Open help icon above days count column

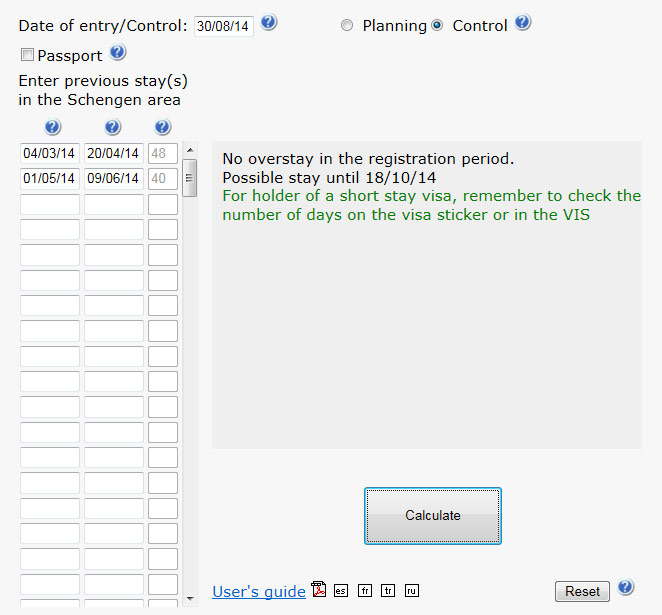pos(163,127)
